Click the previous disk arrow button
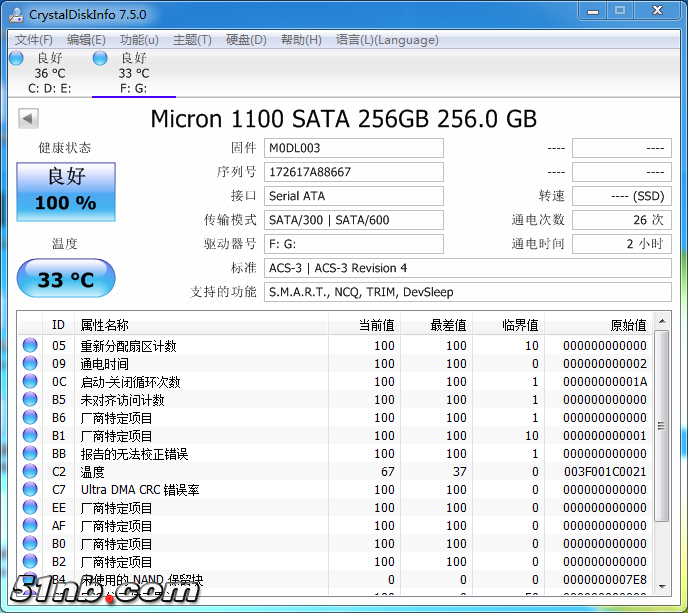The width and height of the screenshot is (688, 613). [x=29, y=119]
